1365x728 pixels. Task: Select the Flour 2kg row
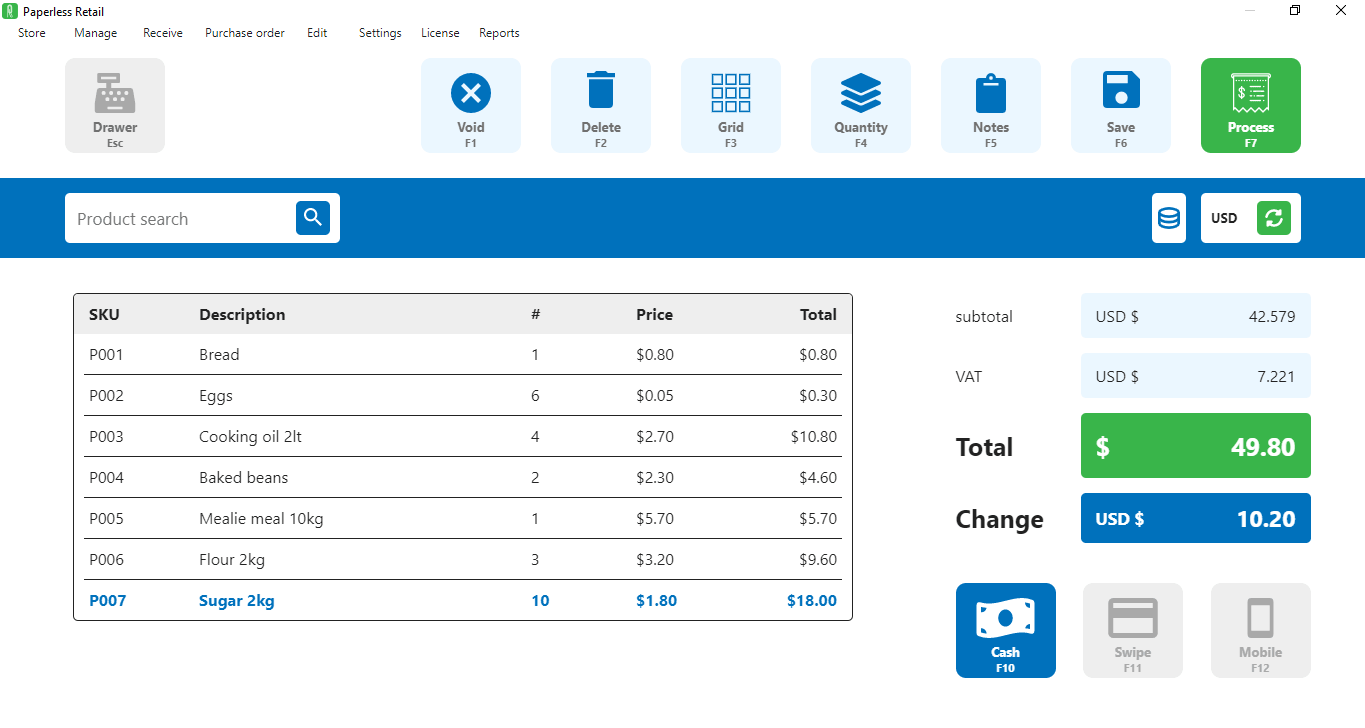coord(463,559)
